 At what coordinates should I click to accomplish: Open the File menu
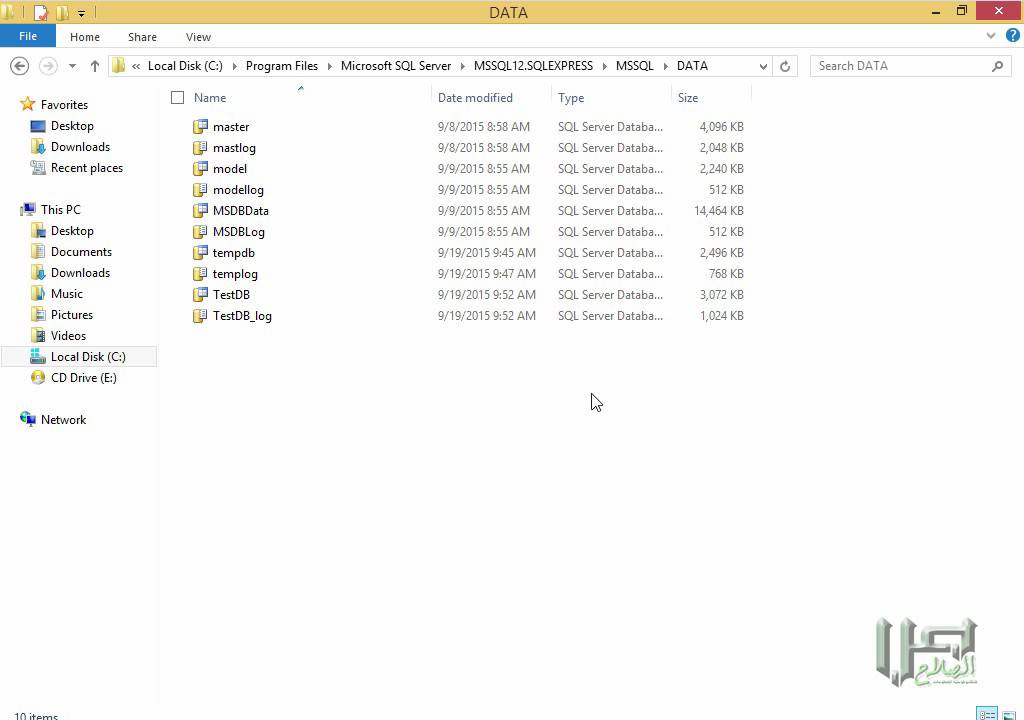(x=28, y=36)
